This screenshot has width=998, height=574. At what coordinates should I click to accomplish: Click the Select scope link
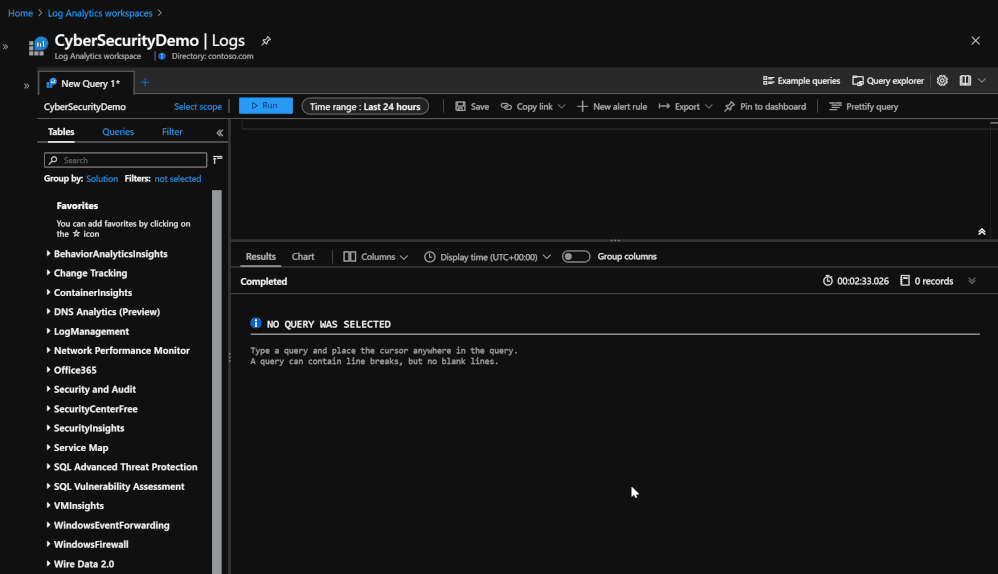[198, 107]
